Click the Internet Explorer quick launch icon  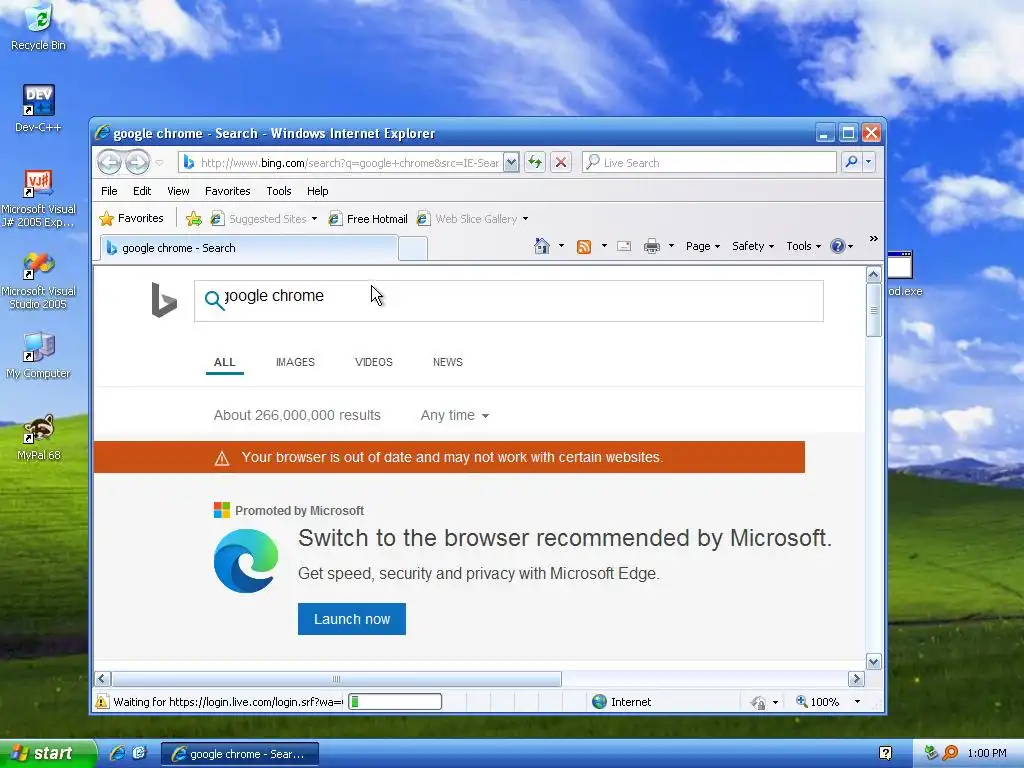point(118,753)
